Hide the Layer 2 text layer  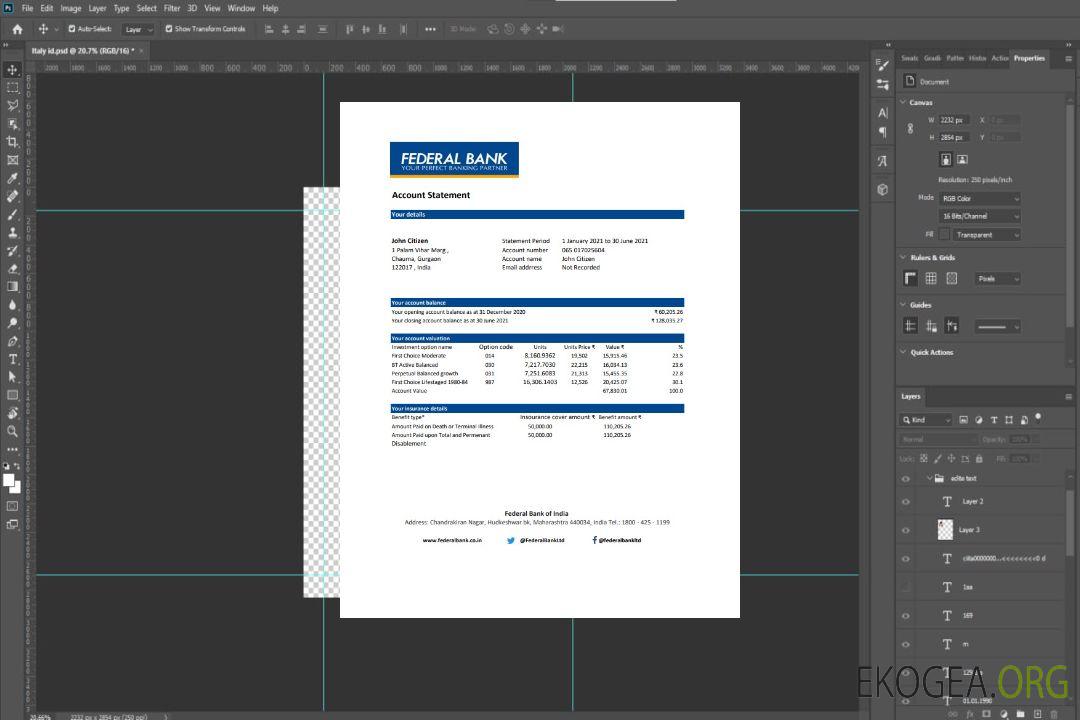[906, 502]
